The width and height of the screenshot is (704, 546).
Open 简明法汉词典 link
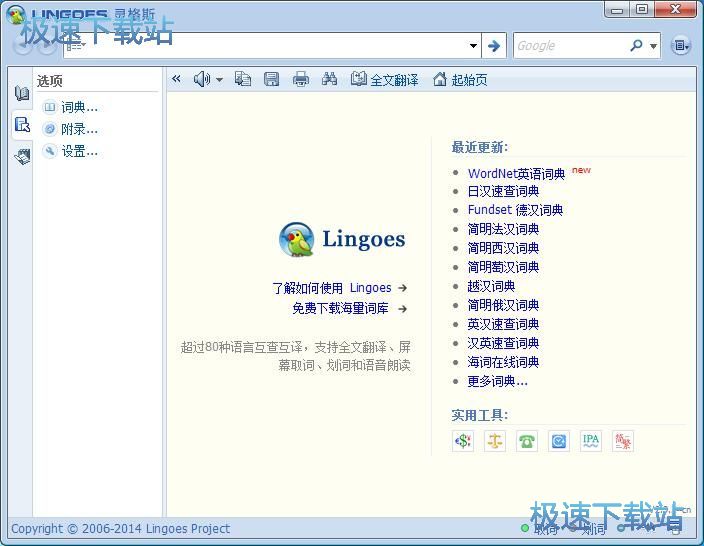tap(503, 229)
